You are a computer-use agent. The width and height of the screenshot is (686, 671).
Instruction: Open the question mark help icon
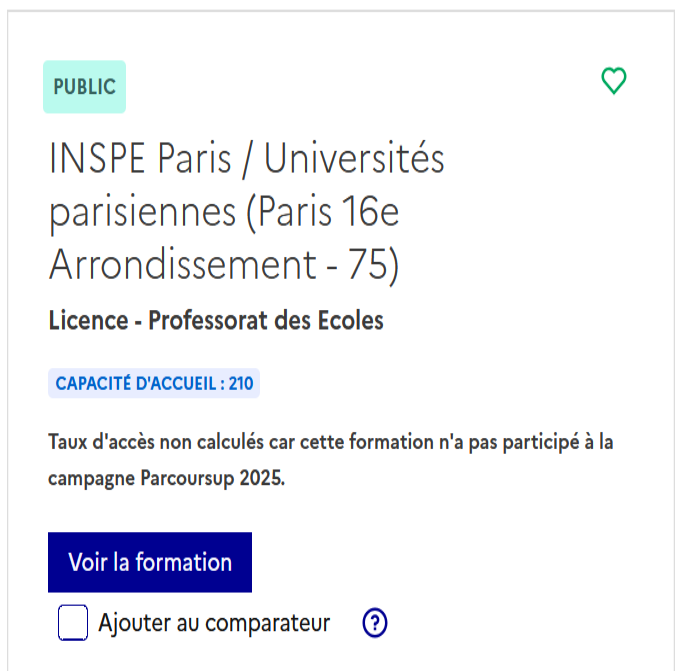tap(375, 624)
